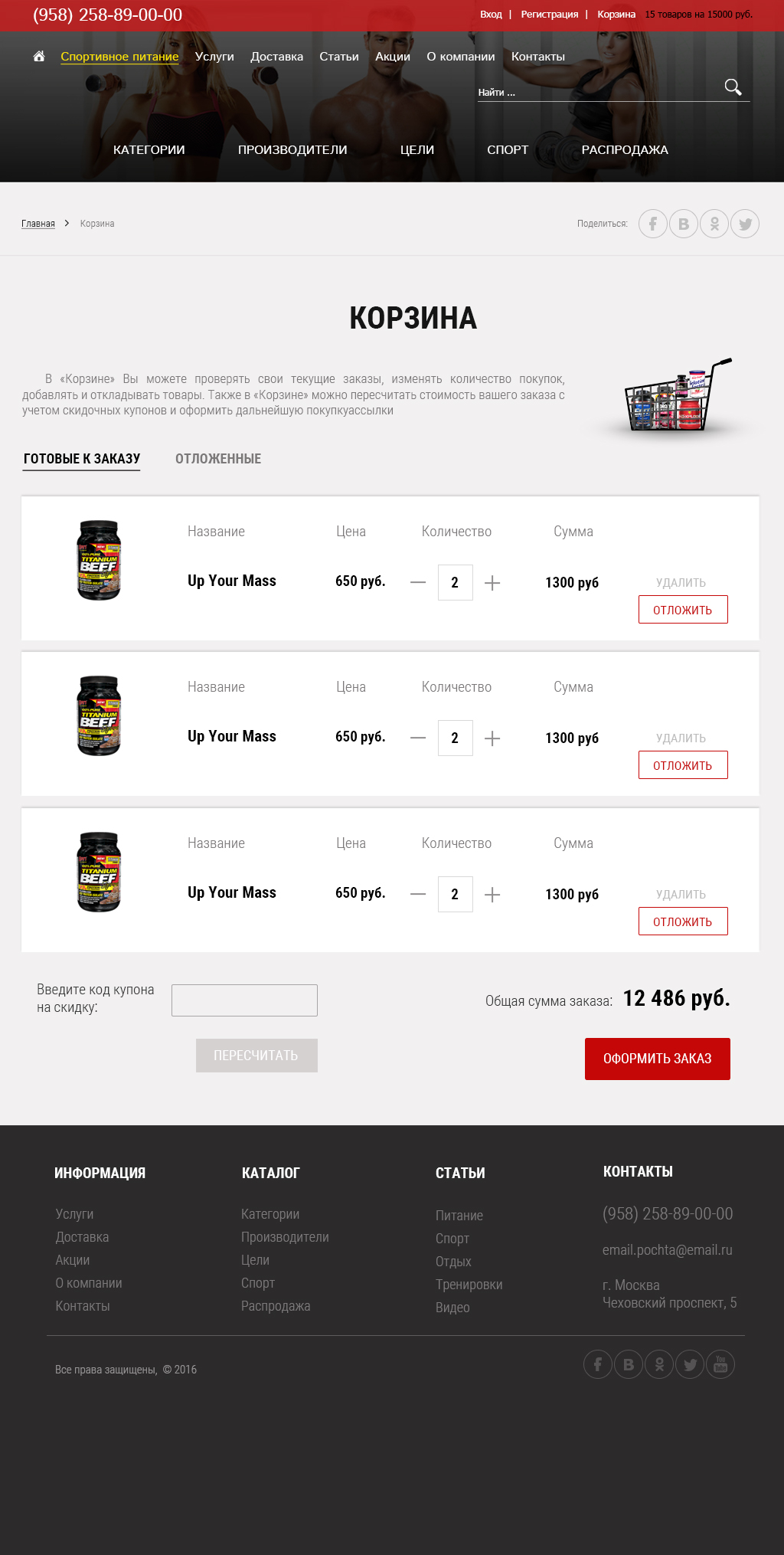Viewport: 784px width, 1555px height.
Task: Click the Titanium Beef thumbnail in third row
Action: [99, 872]
